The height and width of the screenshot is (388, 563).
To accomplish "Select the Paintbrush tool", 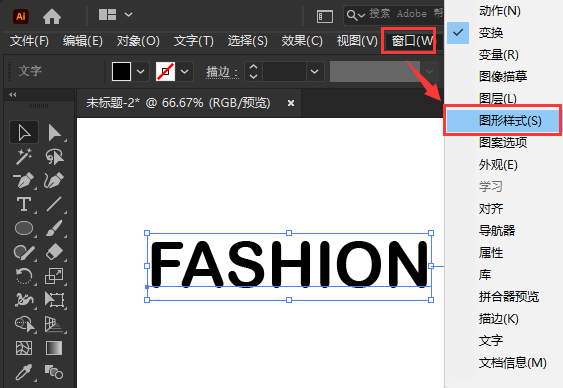I will (55, 228).
